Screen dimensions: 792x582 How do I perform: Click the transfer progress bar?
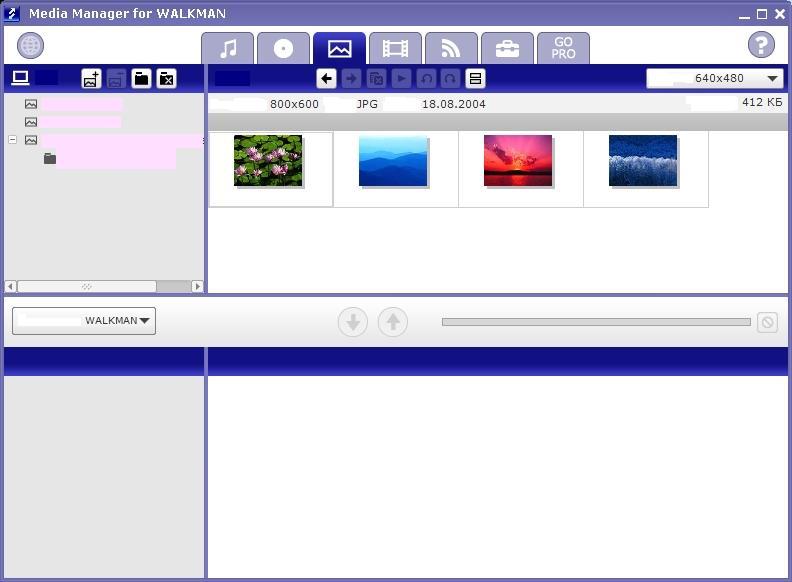click(x=596, y=322)
